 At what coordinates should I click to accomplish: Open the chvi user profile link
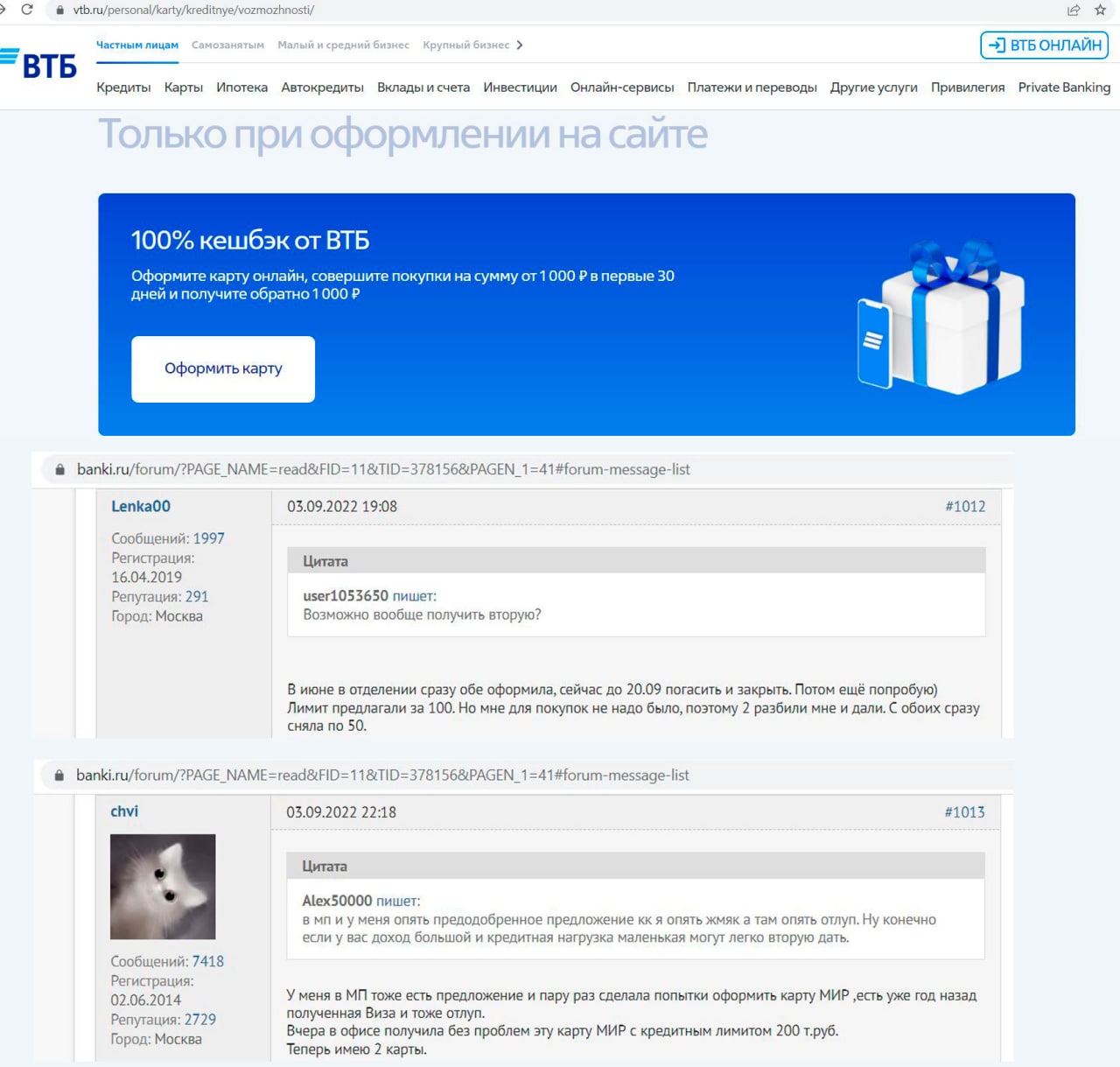click(124, 811)
